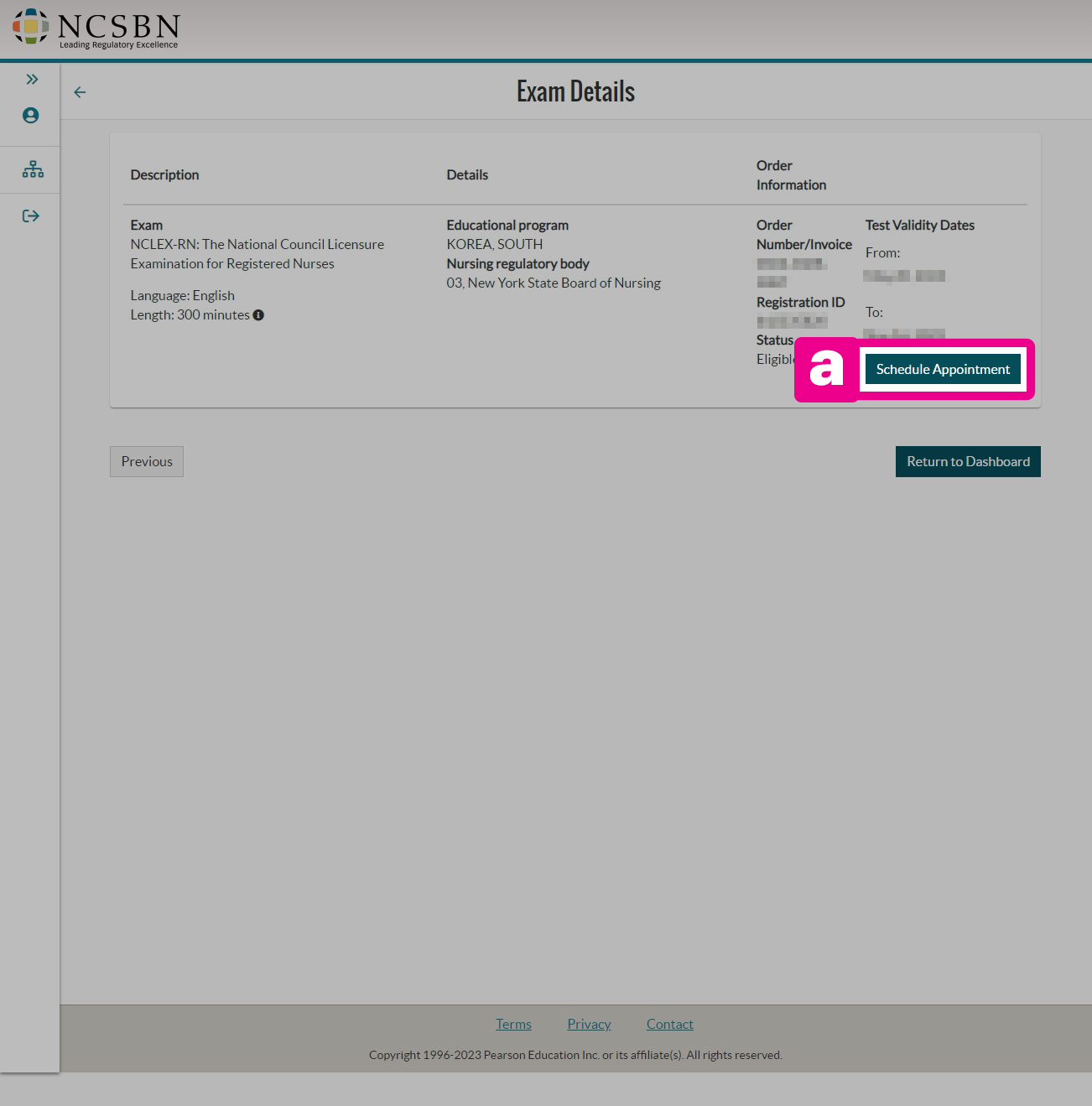Click the Exam Details page heading
Viewport: 1092px width, 1106px height.
click(x=575, y=91)
